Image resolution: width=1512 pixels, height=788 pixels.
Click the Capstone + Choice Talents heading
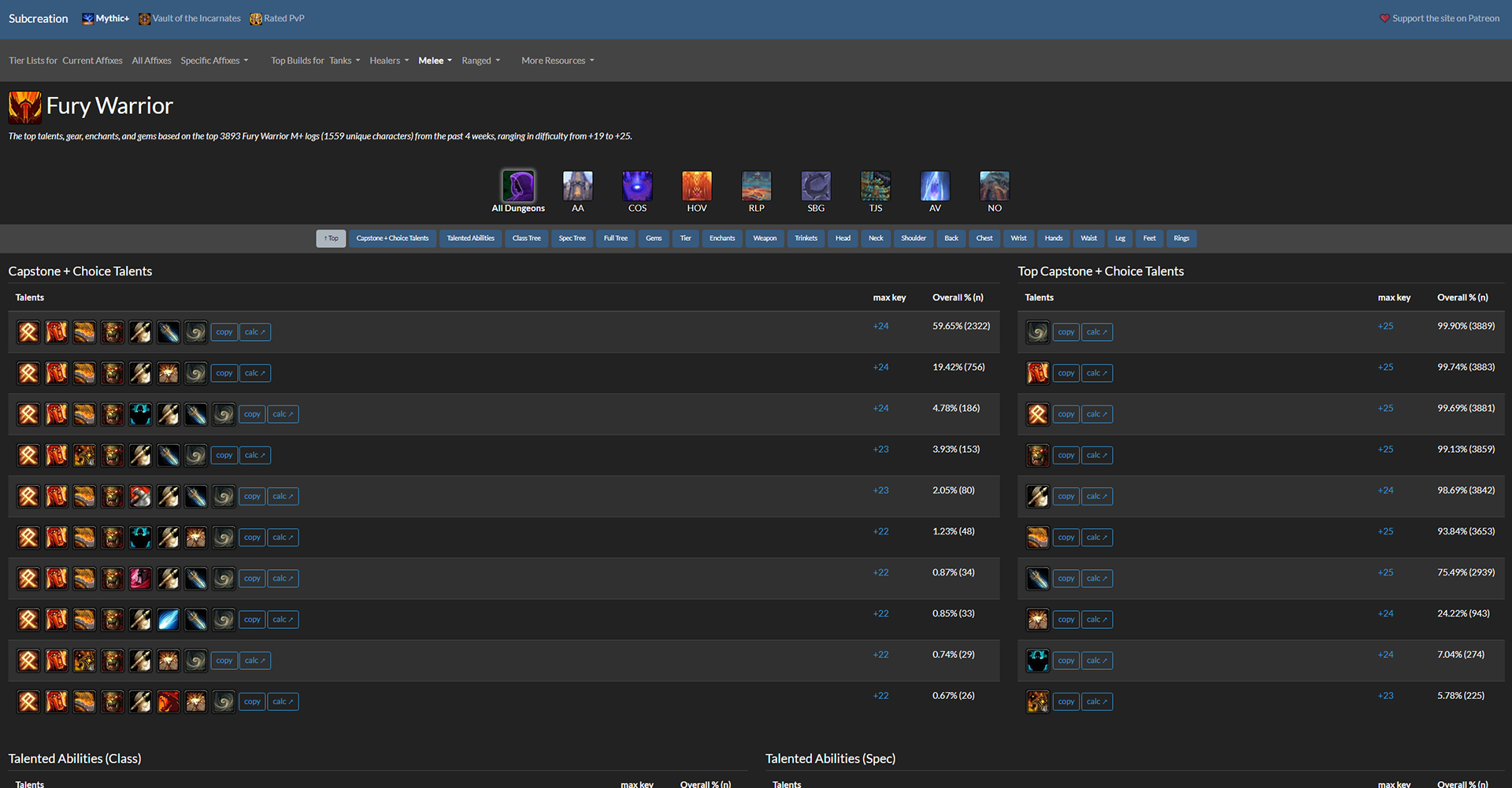click(80, 272)
